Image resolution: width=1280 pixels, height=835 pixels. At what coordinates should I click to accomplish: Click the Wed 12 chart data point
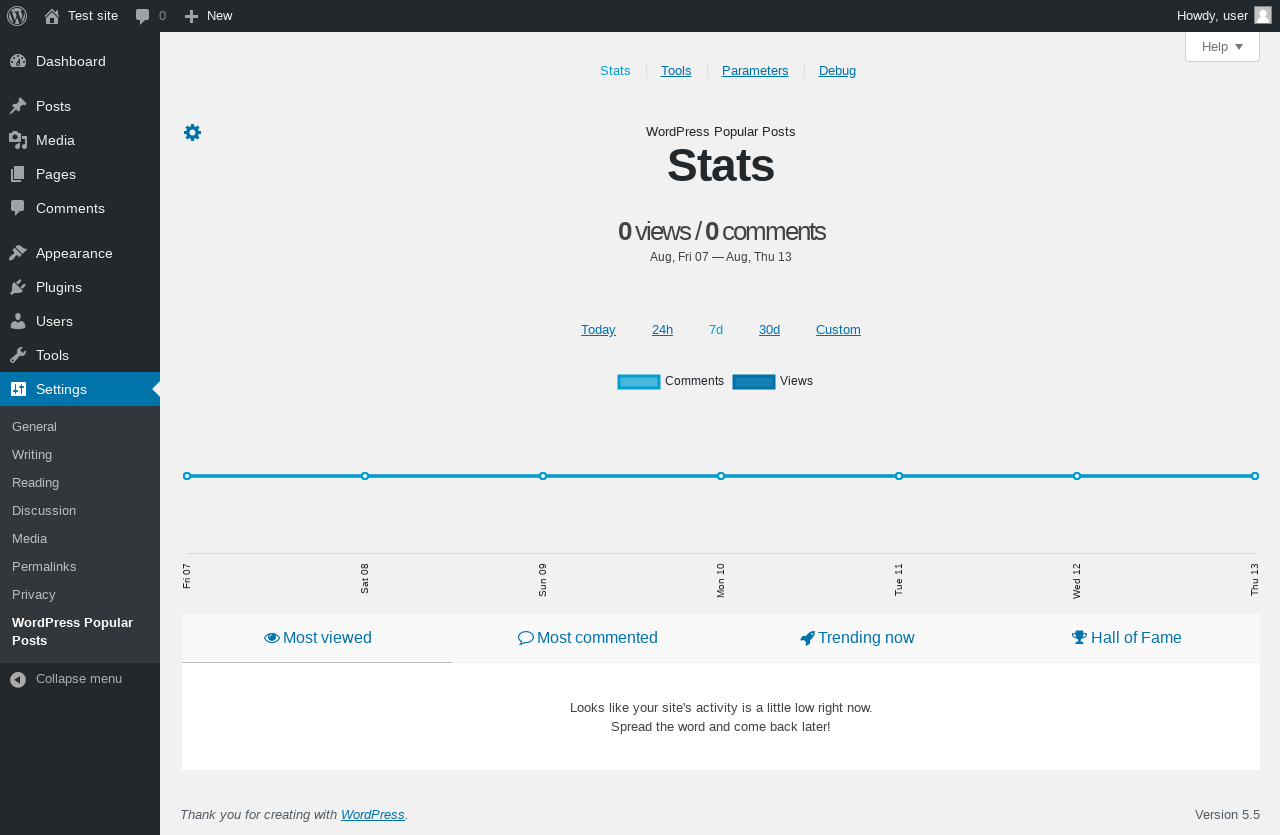(x=1077, y=476)
